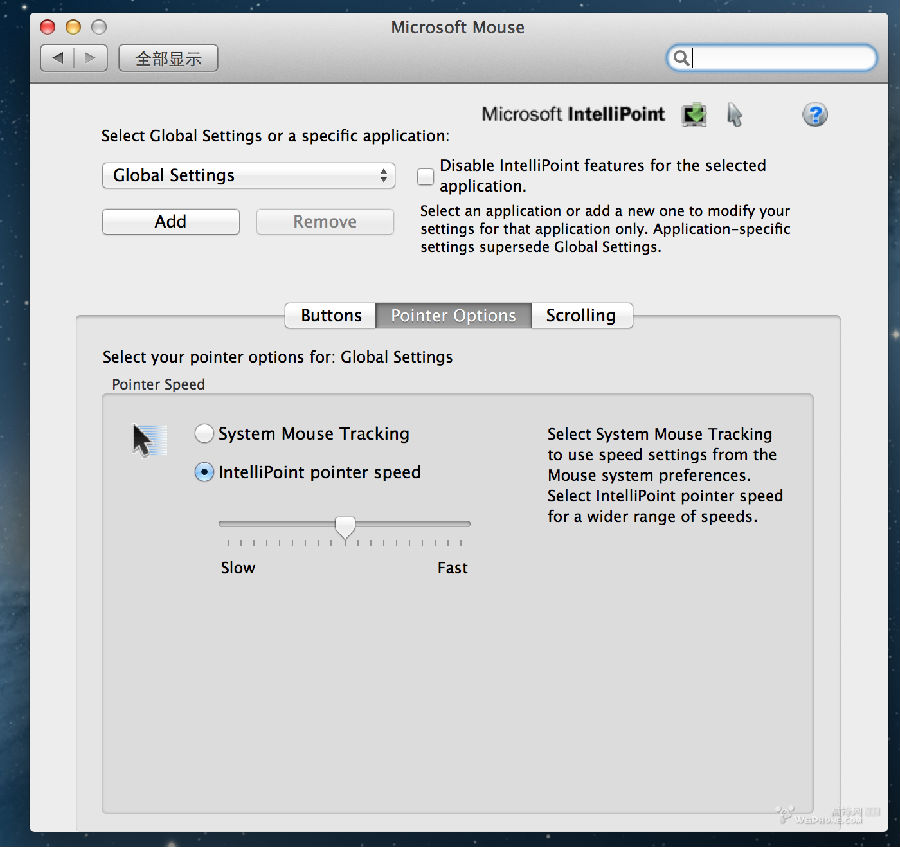Select System Mouse Tracking radio button

click(204, 434)
